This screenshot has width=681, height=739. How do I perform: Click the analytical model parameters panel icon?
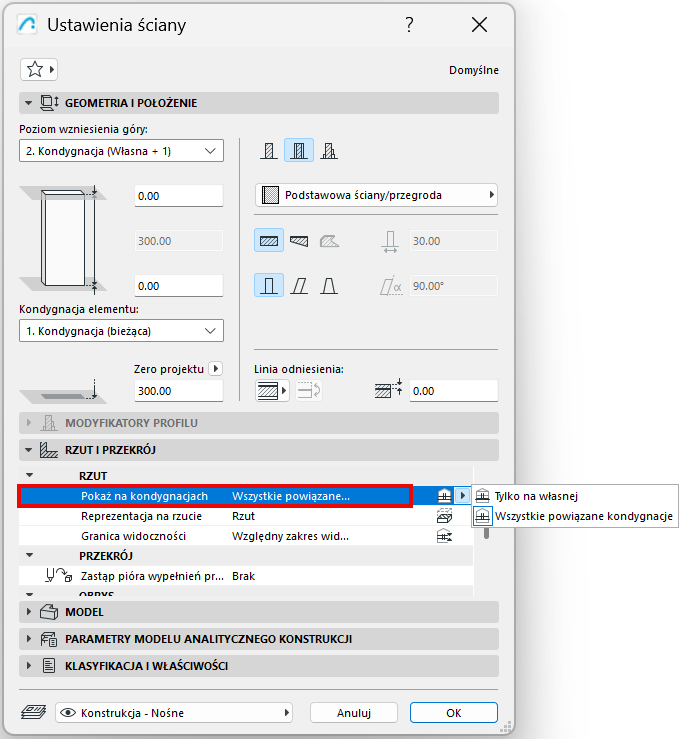(49, 639)
